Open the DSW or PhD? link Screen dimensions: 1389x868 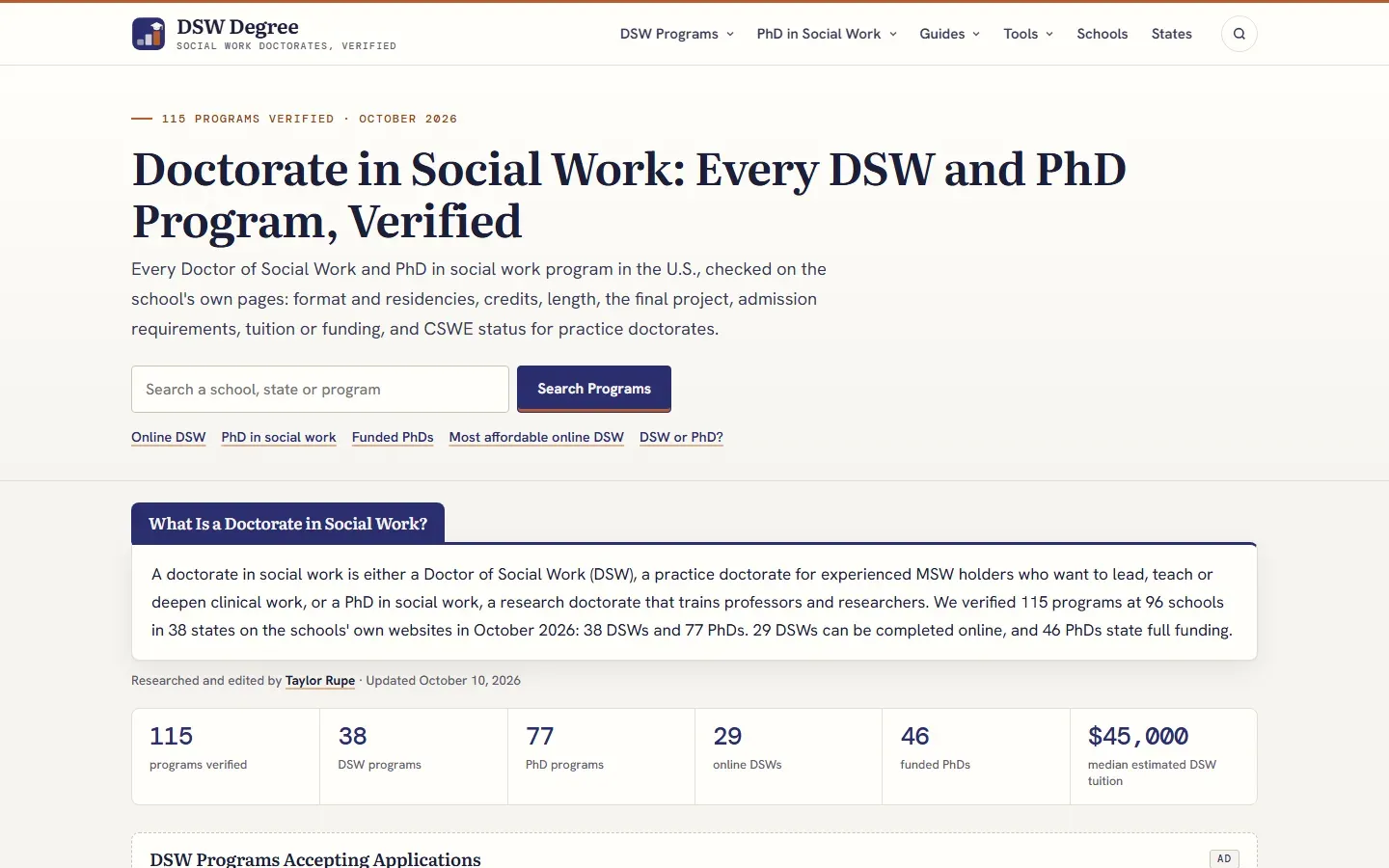pyautogui.click(x=681, y=437)
